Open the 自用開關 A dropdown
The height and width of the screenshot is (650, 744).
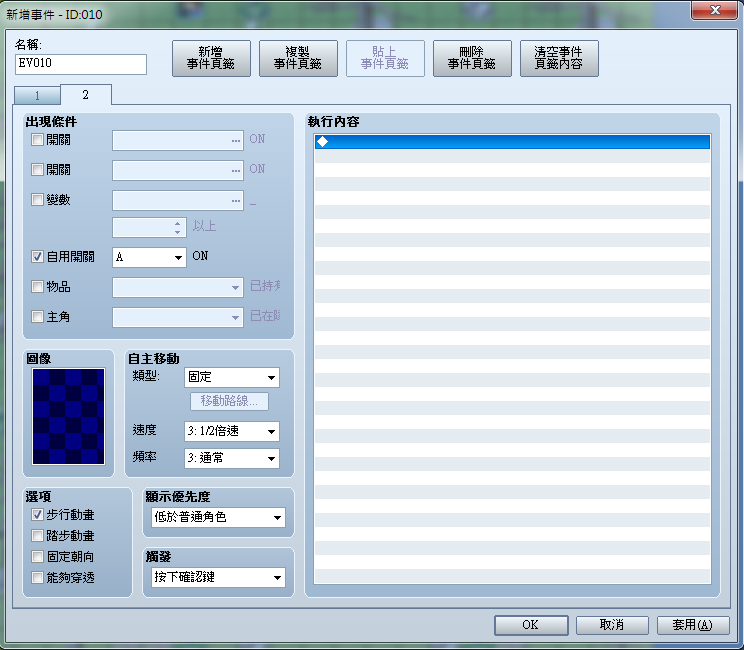(x=149, y=257)
